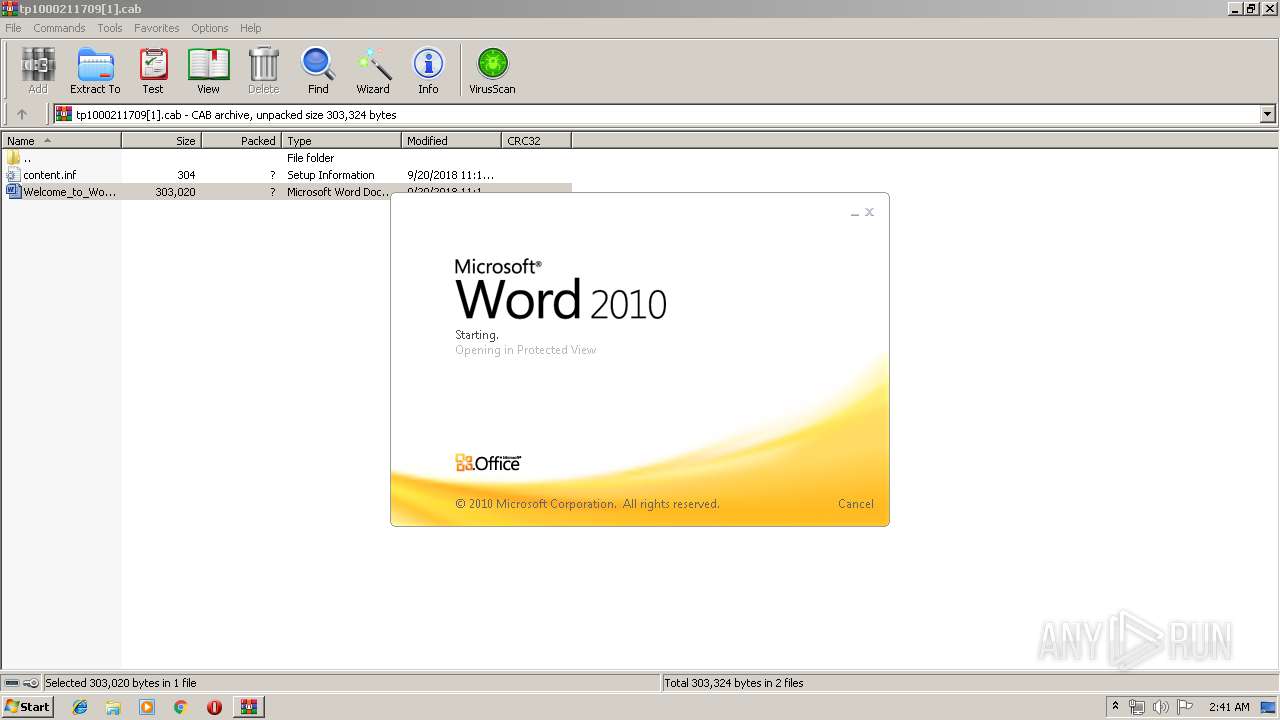Open the Commands menu
The height and width of the screenshot is (720, 1280).
click(x=59, y=28)
